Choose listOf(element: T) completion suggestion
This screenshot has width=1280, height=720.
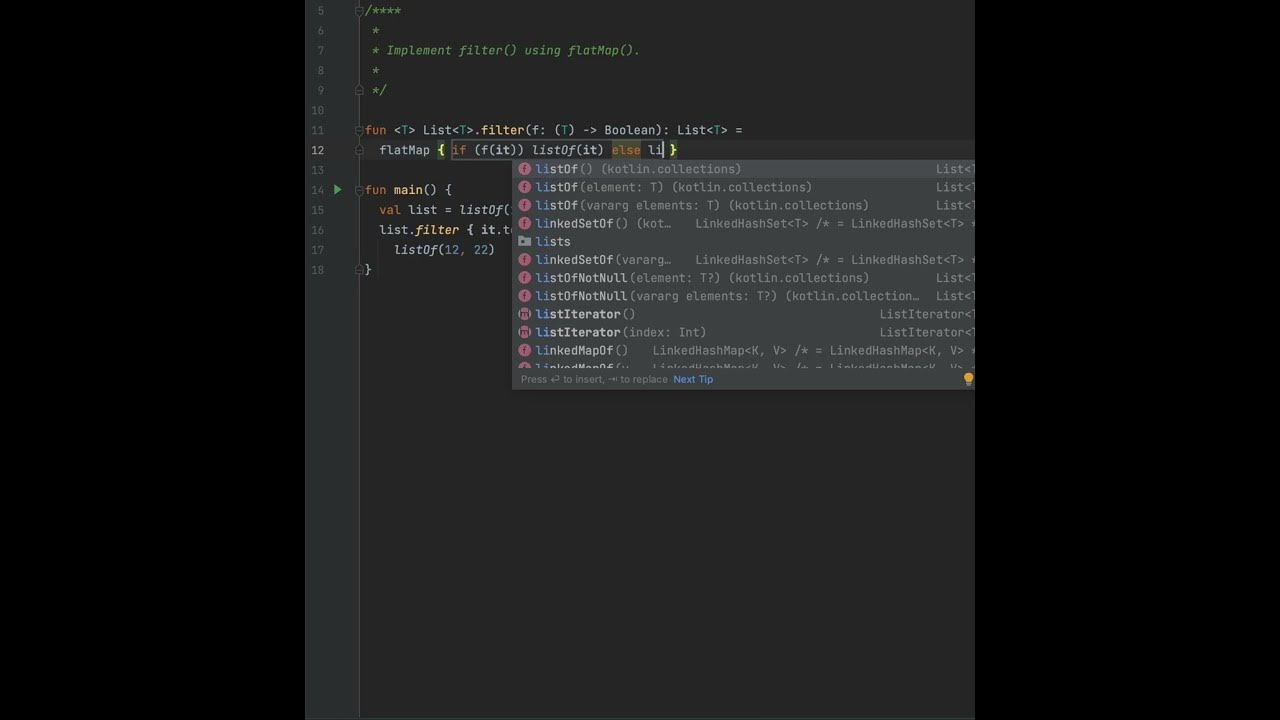click(x=743, y=187)
